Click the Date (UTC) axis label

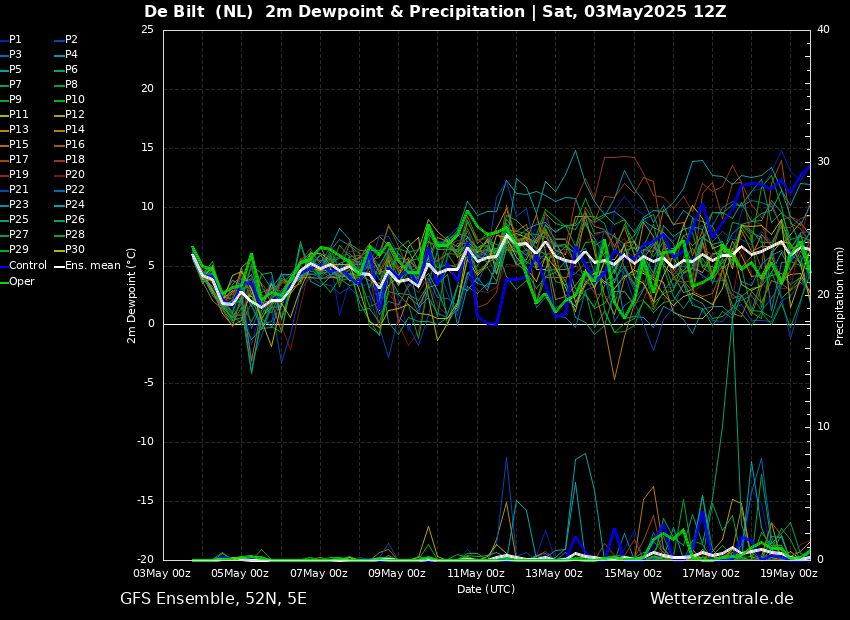point(486,590)
